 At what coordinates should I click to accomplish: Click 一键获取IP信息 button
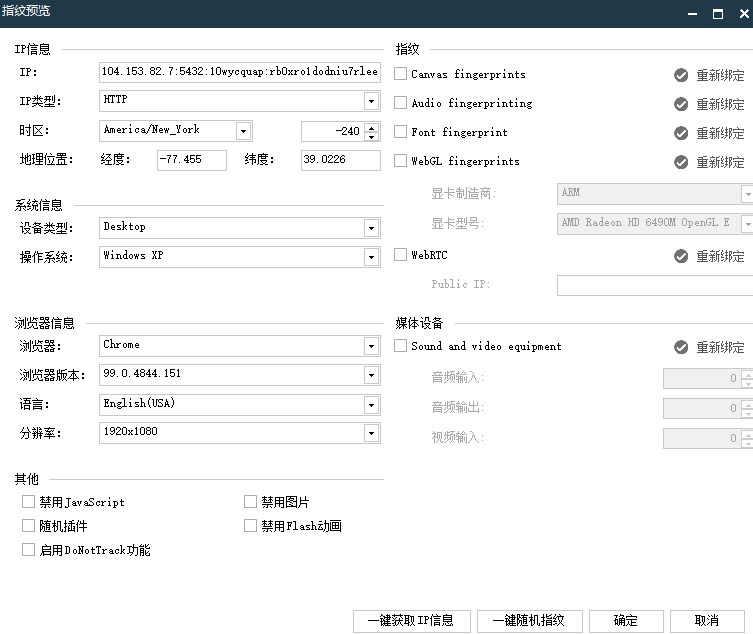pyautogui.click(x=412, y=621)
